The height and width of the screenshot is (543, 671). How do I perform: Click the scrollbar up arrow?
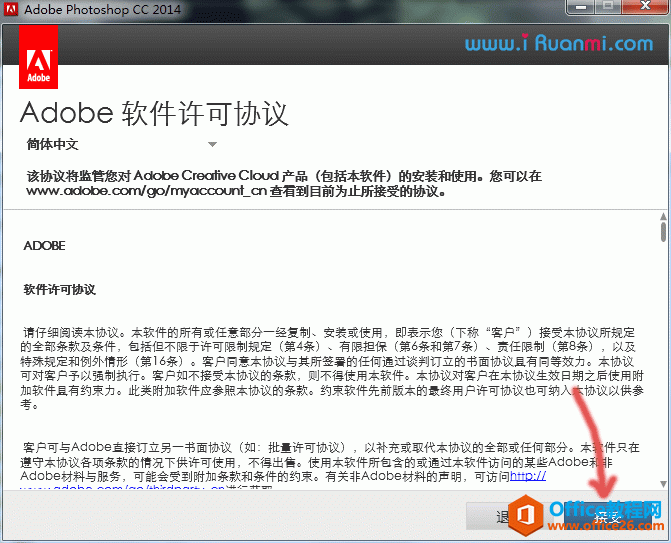click(663, 214)
